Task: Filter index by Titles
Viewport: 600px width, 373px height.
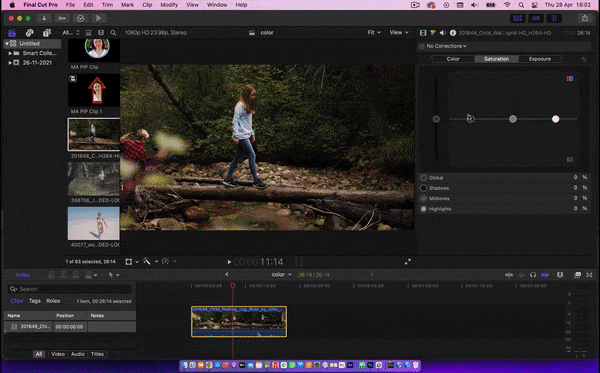Action: pyautogui.click(x=97, y=354)
